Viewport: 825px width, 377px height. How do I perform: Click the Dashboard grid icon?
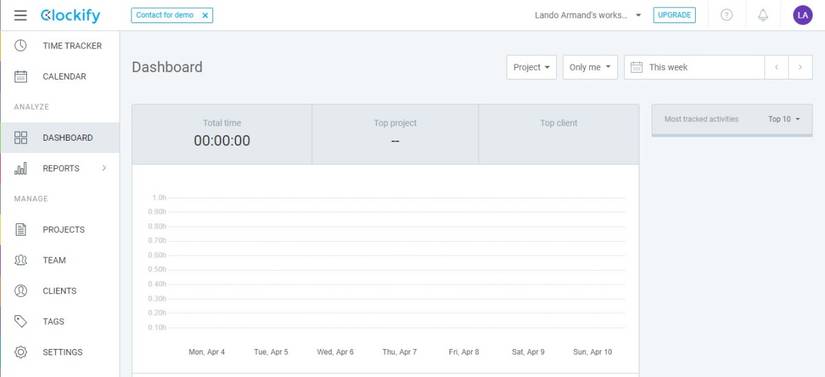[x=21, y=138]
